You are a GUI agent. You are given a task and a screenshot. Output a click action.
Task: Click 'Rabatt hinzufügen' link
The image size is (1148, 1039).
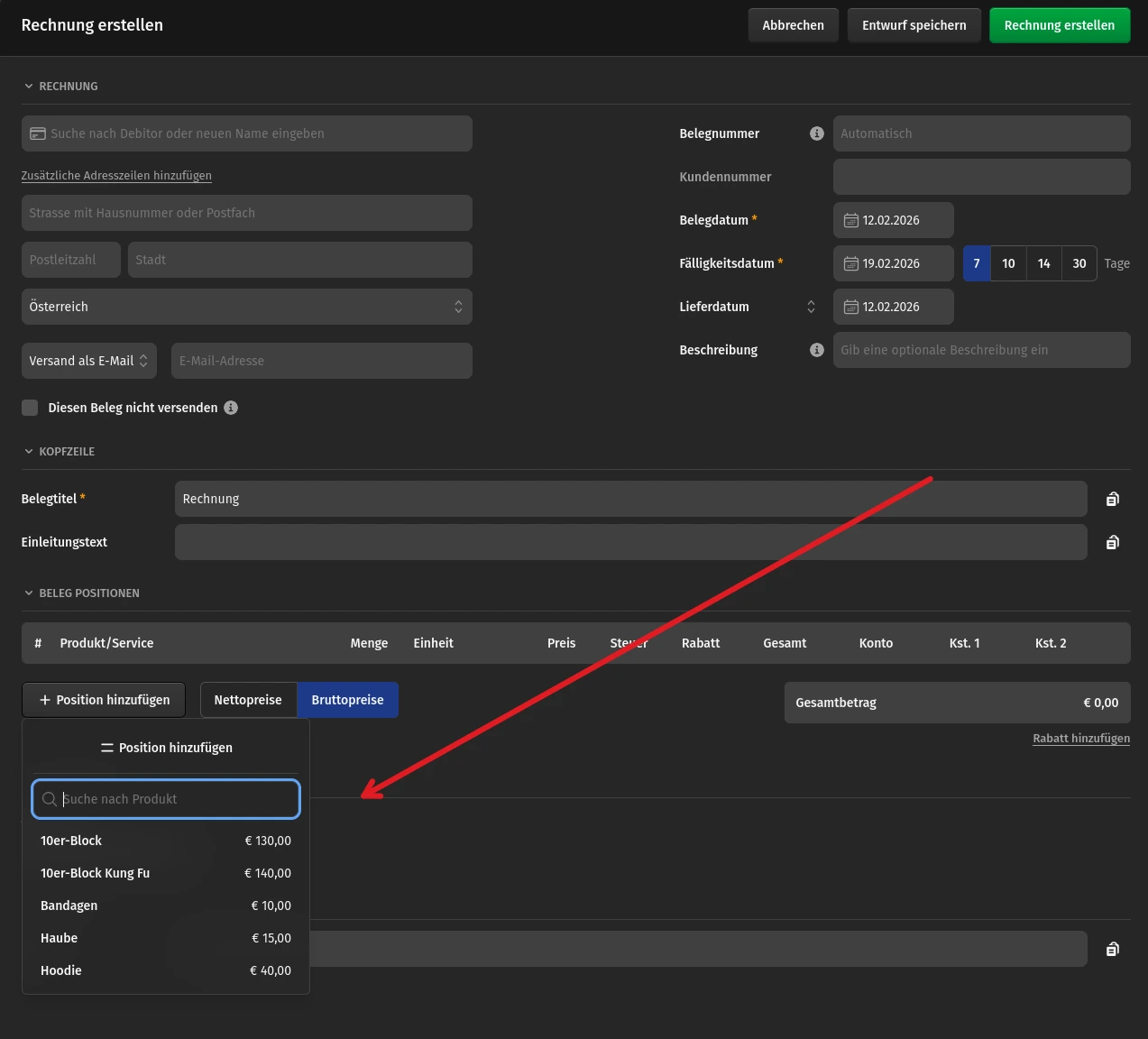(x=1080, y=738)
